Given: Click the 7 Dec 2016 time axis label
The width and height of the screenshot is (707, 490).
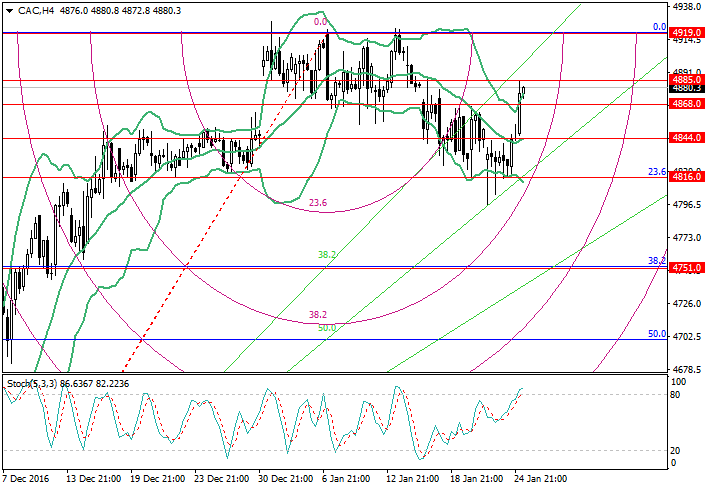Looking at the screenshot, I should tap(26, 478).
